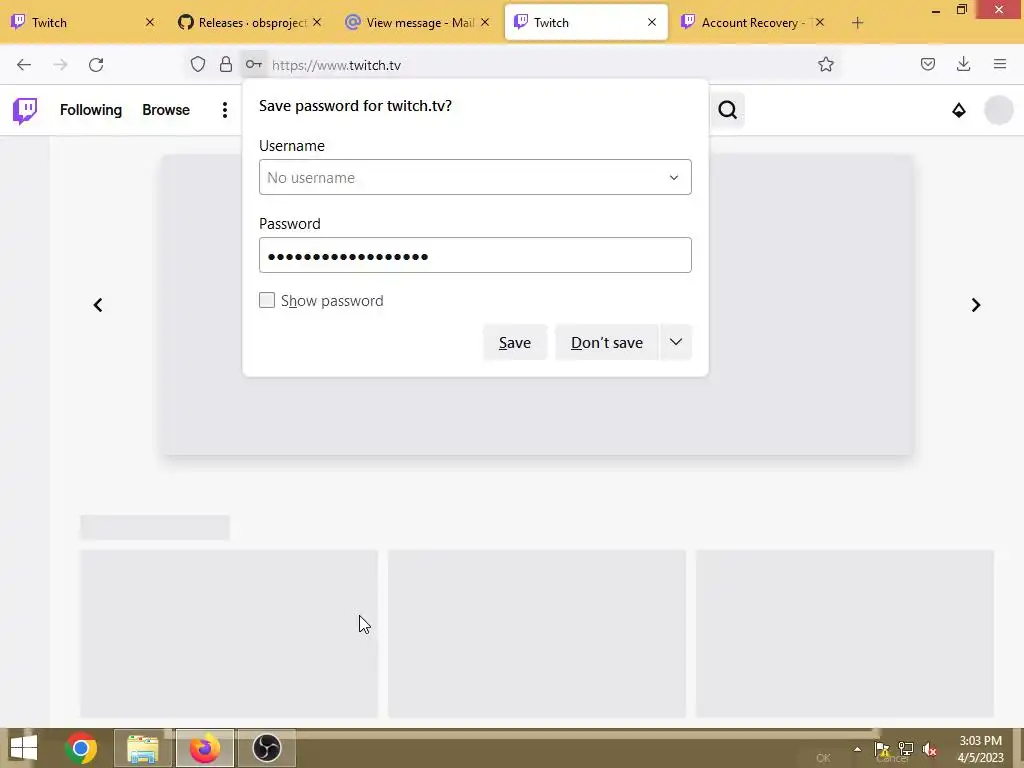Open OBS Studio from the taskbar
1024x768 pixels.
tap(266, 748)
